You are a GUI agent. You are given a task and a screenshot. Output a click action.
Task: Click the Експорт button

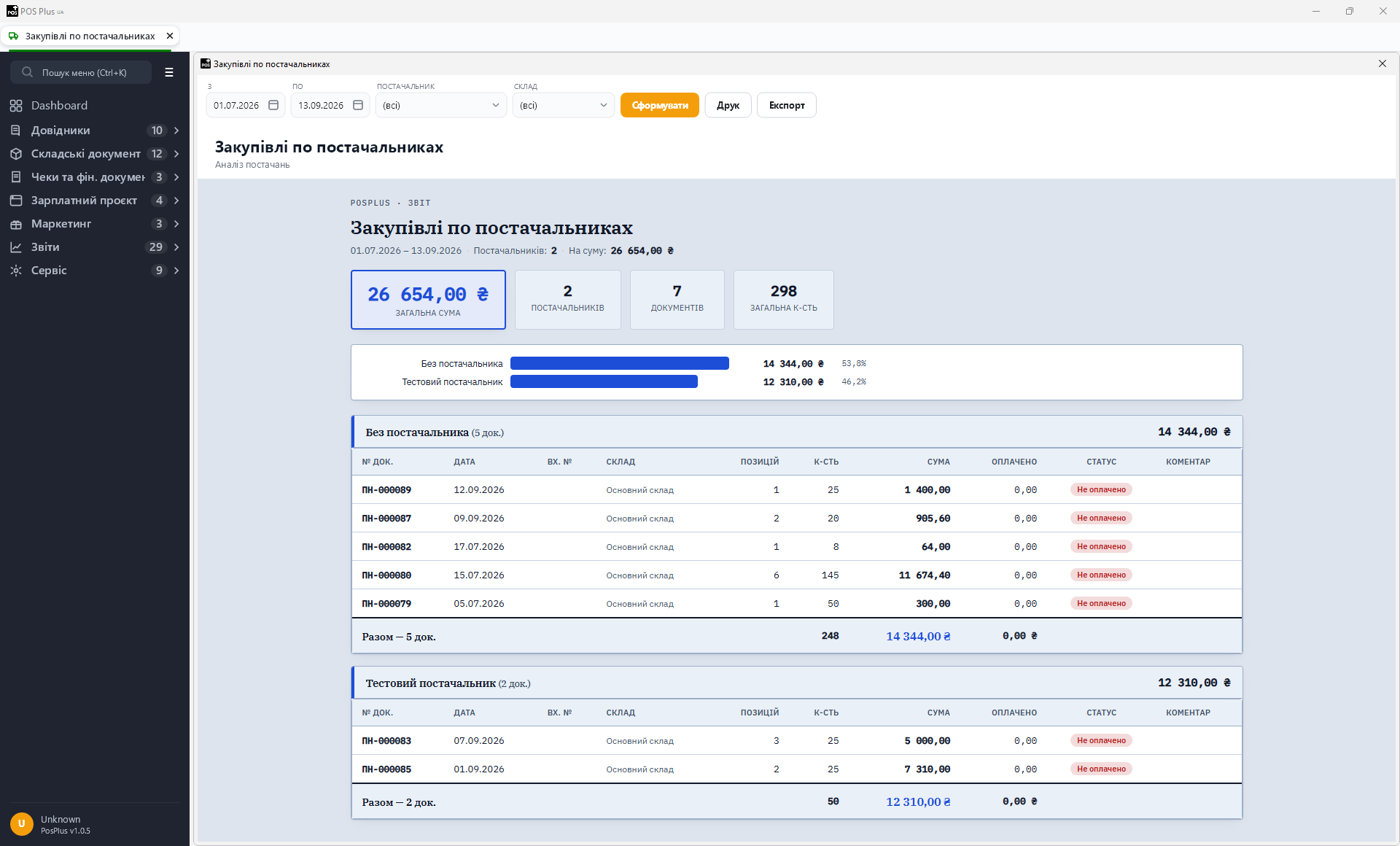(x=787, y=105)
